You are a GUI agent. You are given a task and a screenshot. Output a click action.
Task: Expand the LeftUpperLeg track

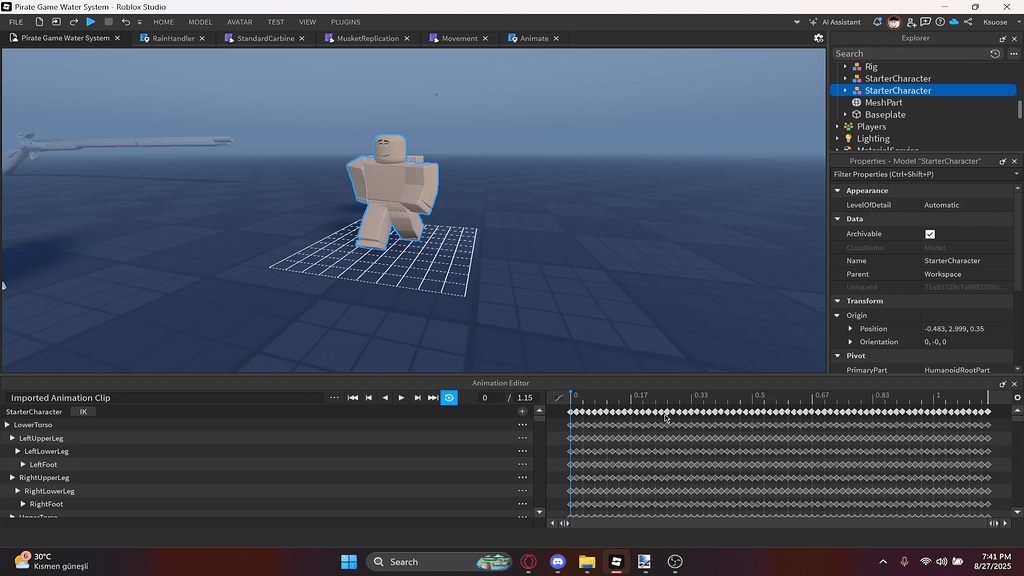pyautogui.click(x=12, y=438)
